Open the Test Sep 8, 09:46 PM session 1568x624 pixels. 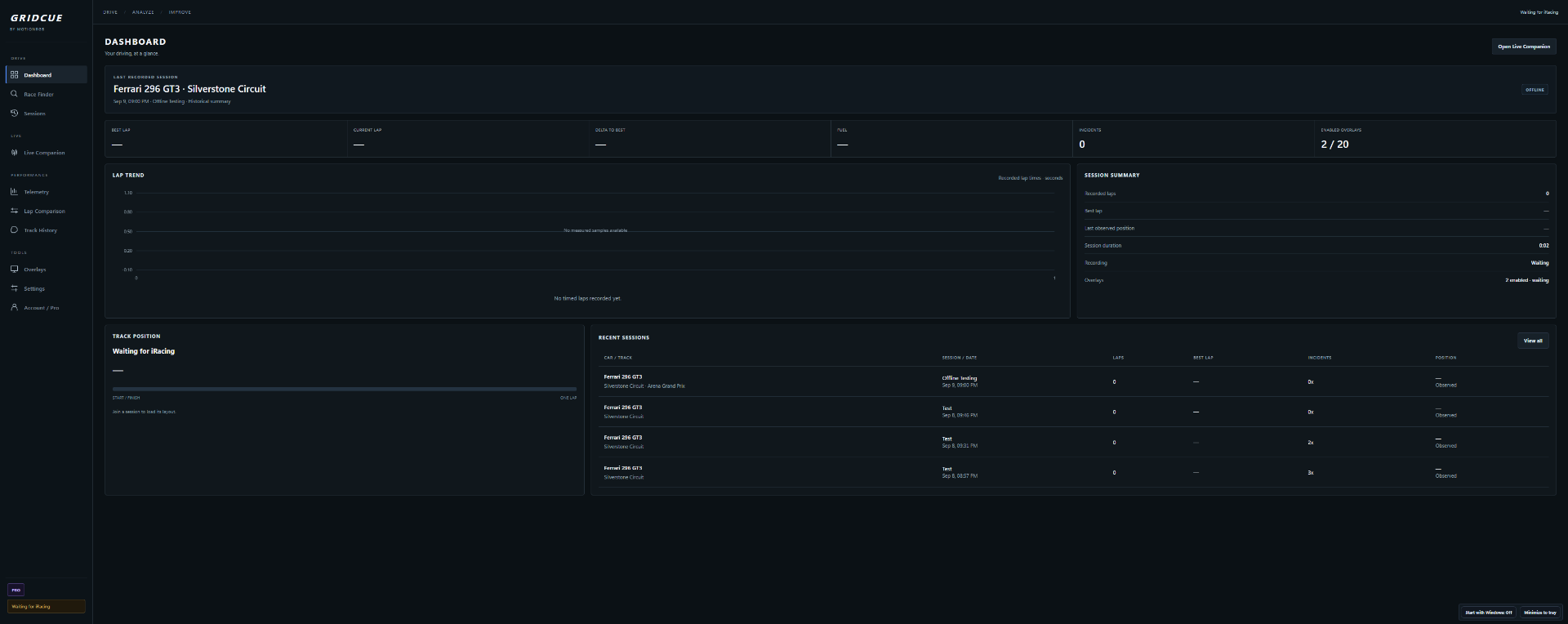coord(1072,412)
